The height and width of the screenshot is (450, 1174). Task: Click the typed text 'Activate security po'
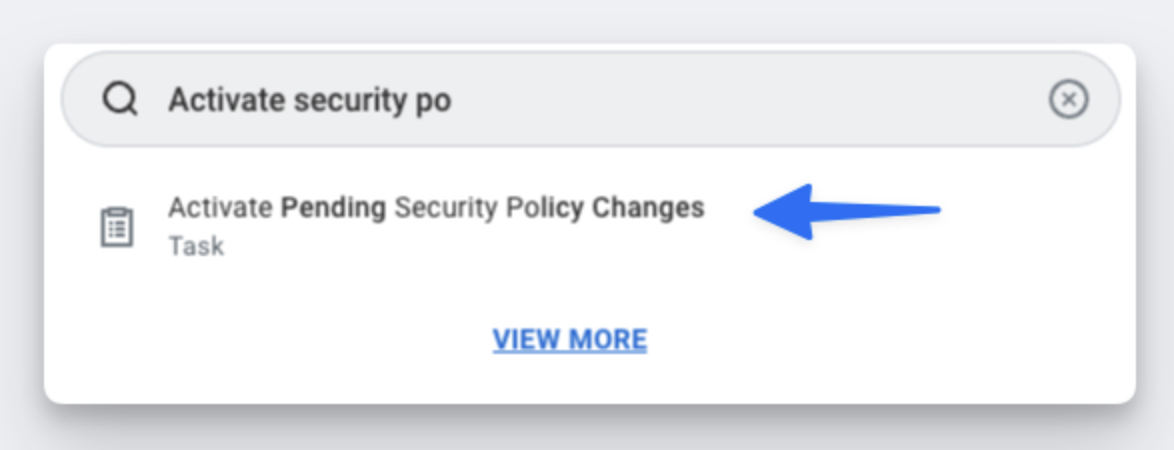(309, 100)
